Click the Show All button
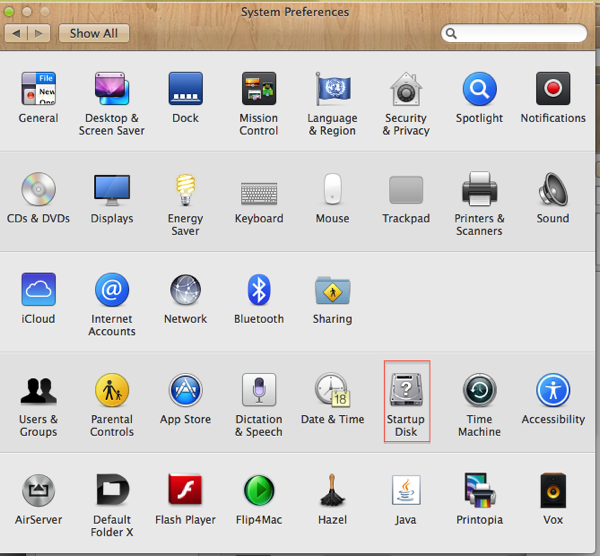Screen dimensions: 600x556 point(94,33)
